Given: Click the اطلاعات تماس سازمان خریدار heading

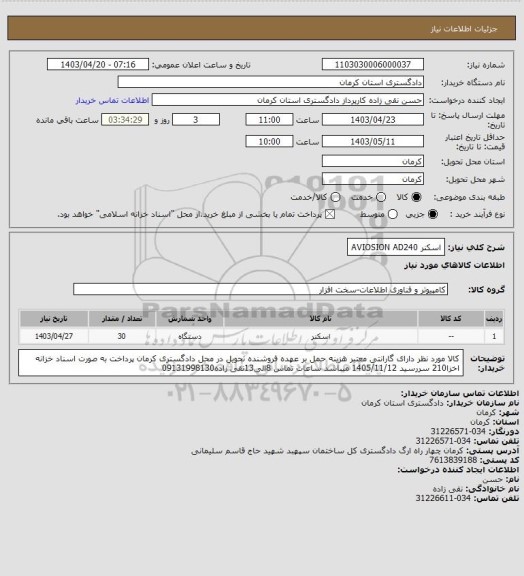Looking at the screenshot, I should [x=460, y=393].
